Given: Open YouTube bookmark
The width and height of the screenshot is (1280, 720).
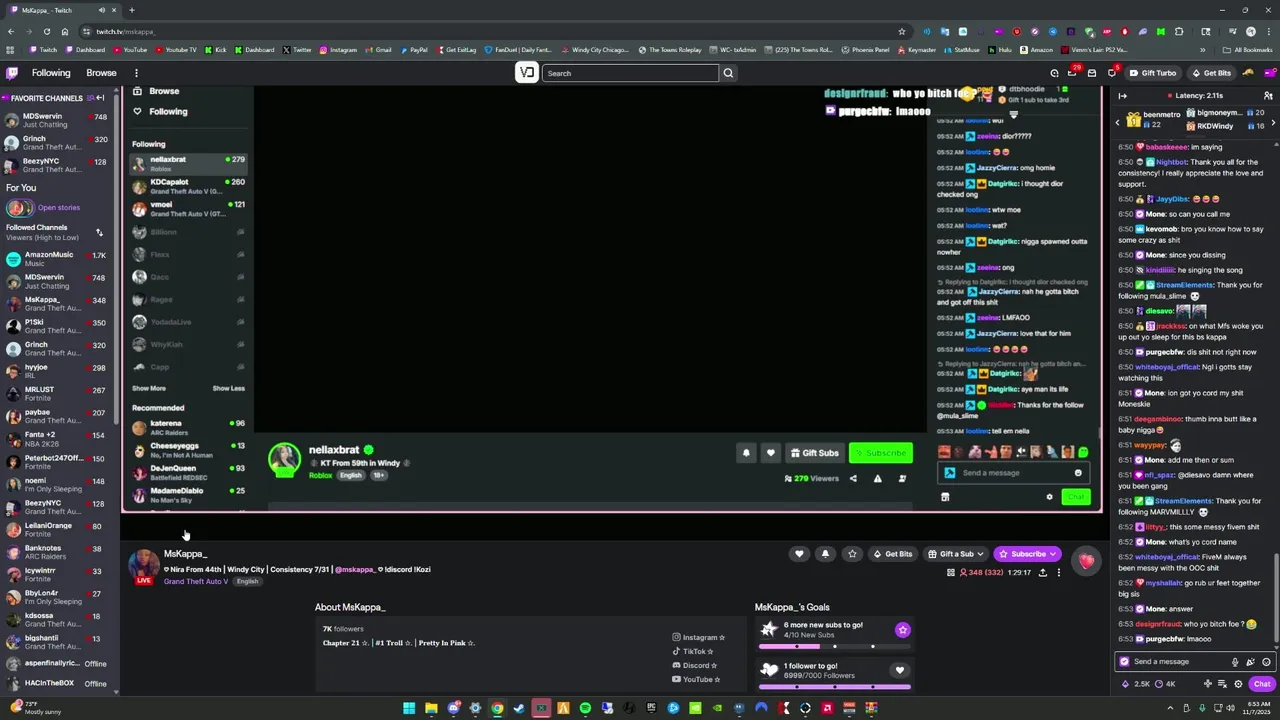Looking at the screenshot, I should (x=130, y=50).
